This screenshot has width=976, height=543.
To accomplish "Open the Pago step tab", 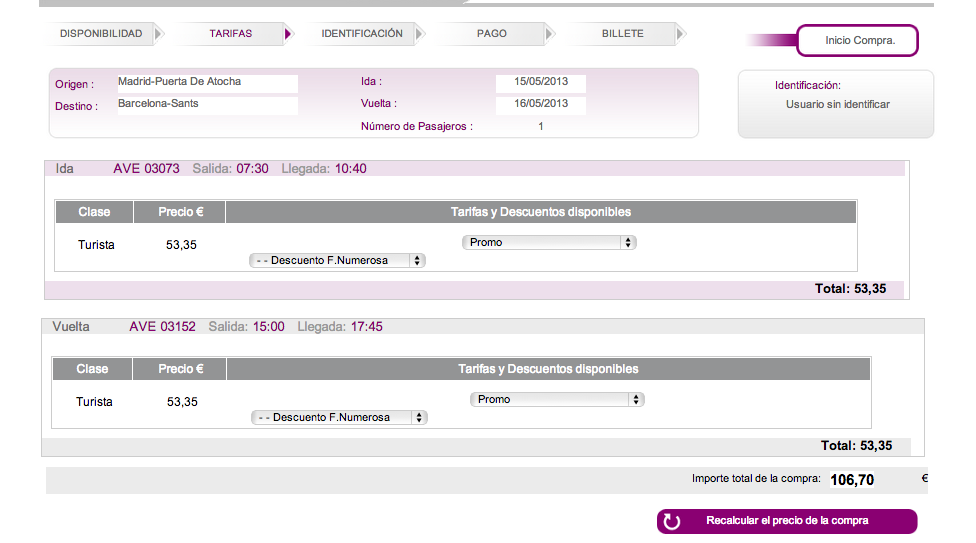I will (491, 34).
